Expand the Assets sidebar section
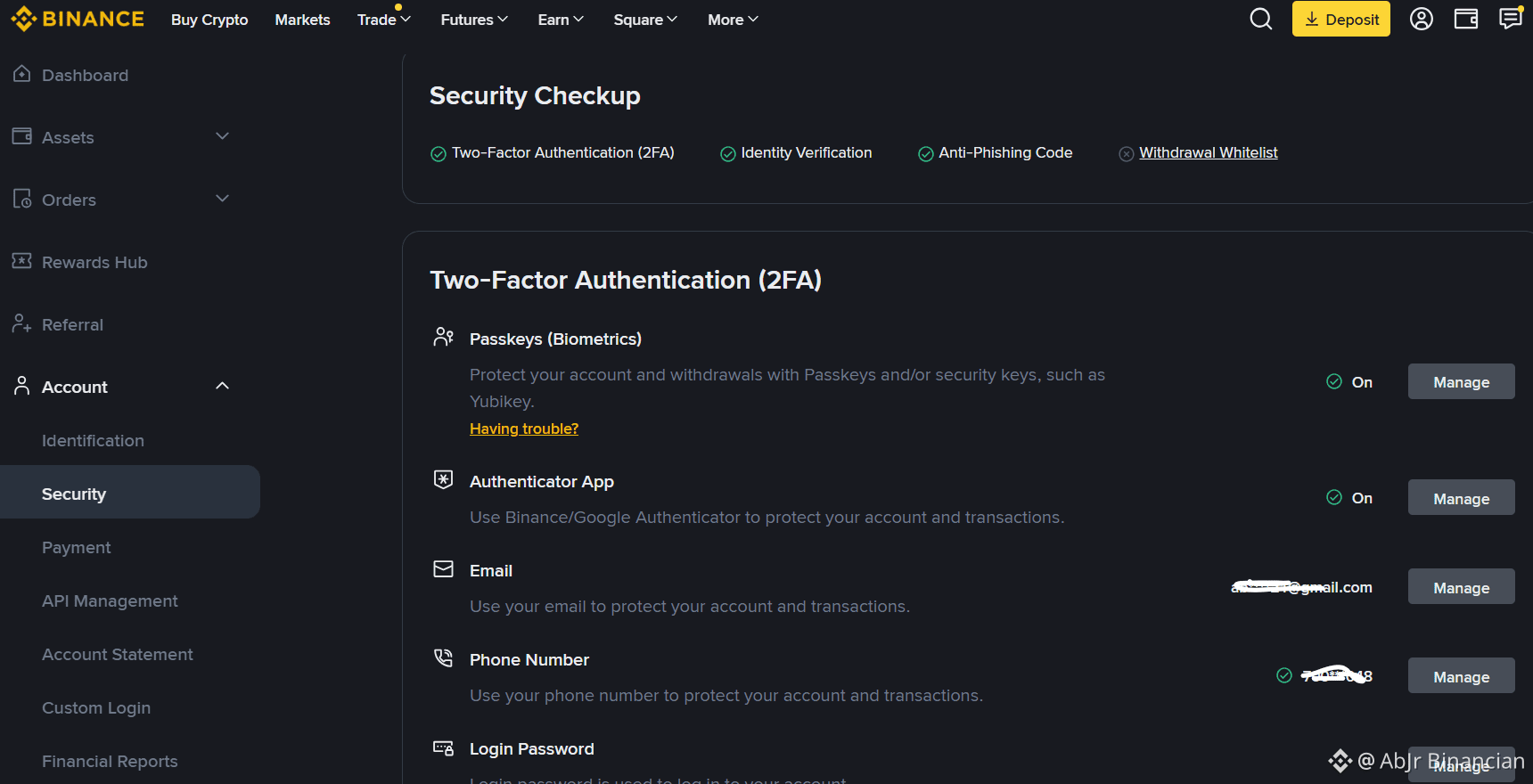The width and height of the screenshot is (1533, 784). [223, 136]
